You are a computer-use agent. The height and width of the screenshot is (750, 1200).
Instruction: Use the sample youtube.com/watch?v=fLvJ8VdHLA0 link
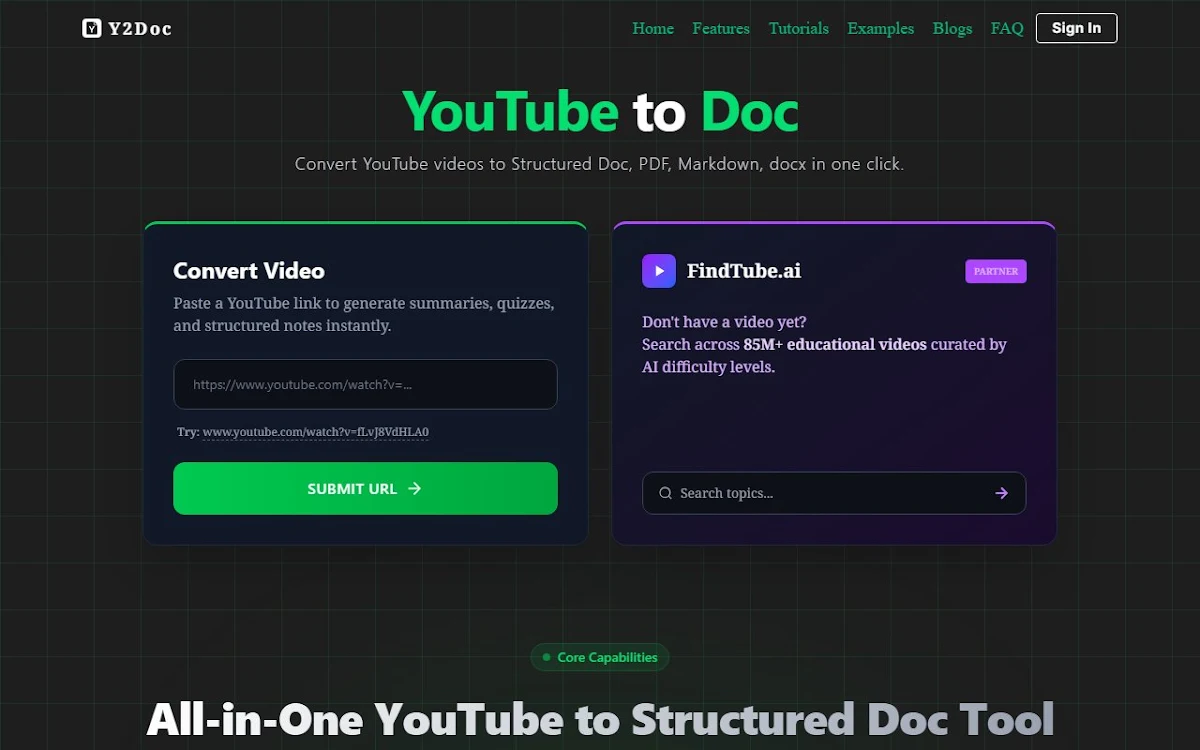pyautogui.click(x=315, y=432)
